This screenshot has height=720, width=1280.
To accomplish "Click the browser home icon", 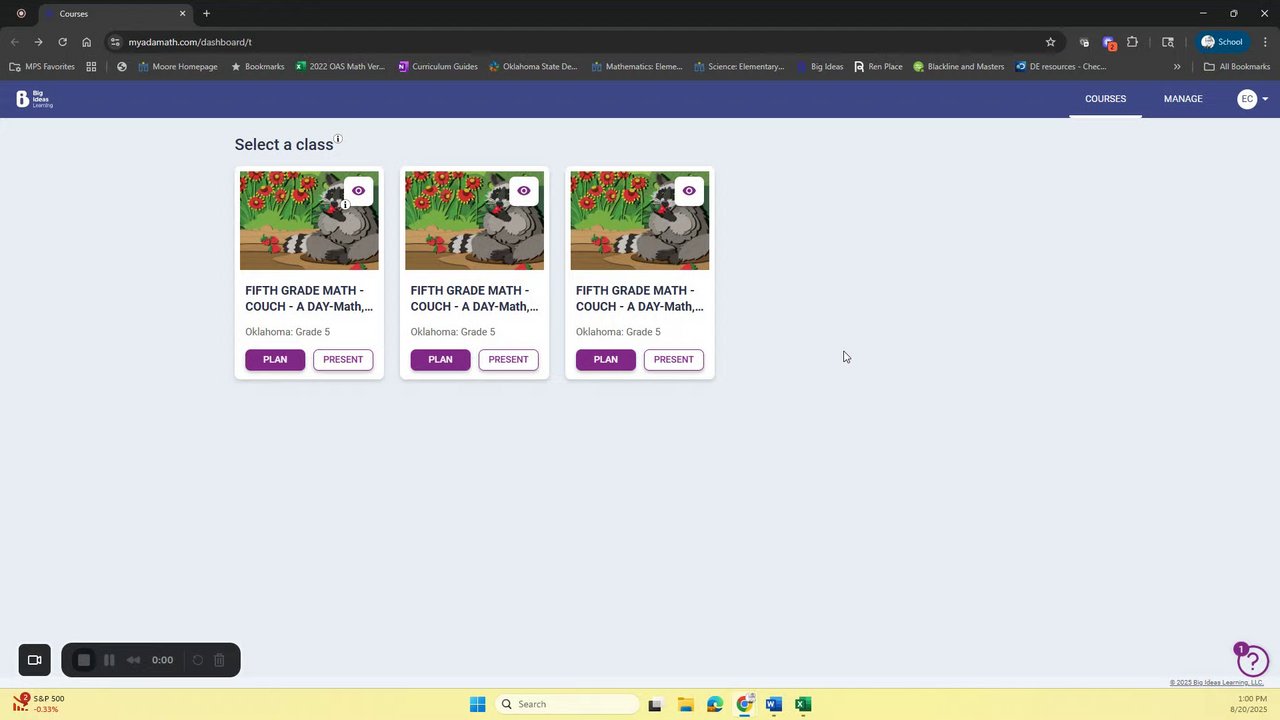I will [x=87, y=42].
